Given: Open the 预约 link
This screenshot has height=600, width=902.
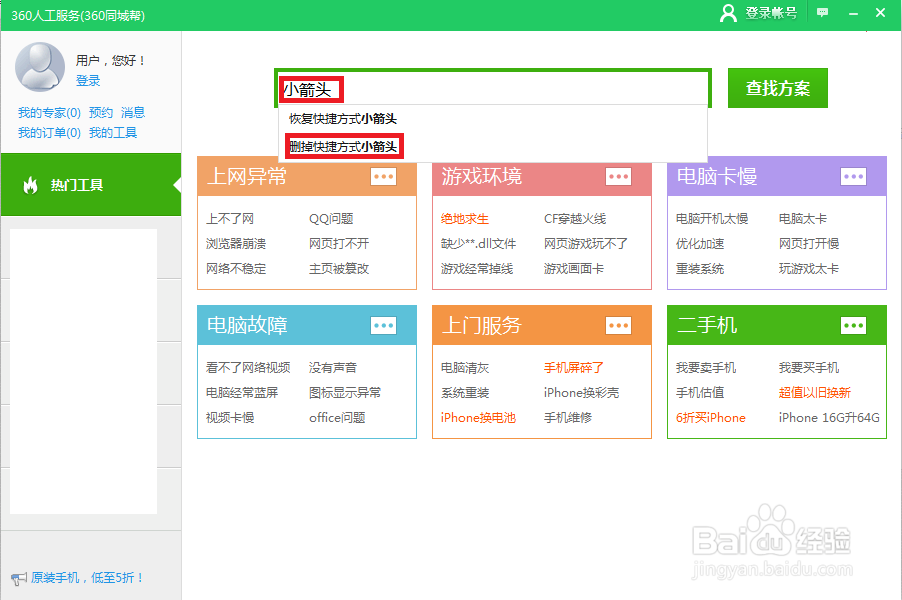Looking at the screenshot, I should coord(101,113).
